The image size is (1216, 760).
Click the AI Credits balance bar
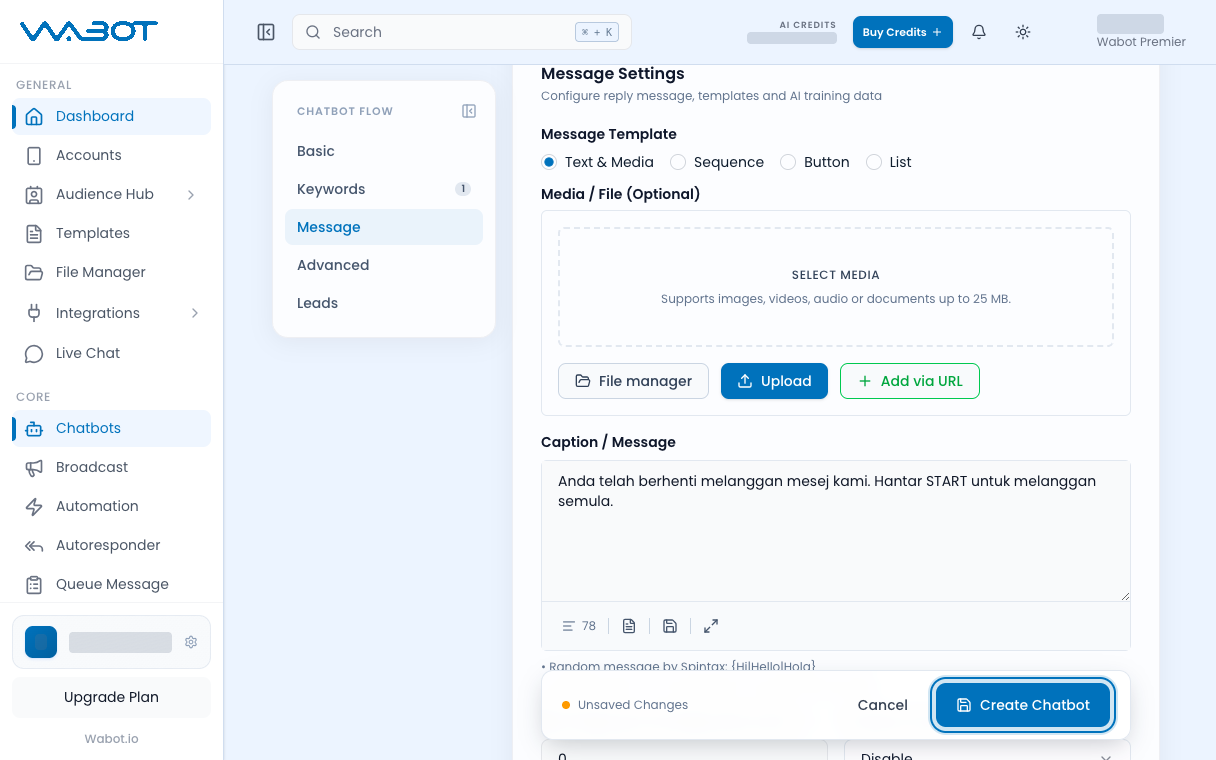tap(792, 38)
